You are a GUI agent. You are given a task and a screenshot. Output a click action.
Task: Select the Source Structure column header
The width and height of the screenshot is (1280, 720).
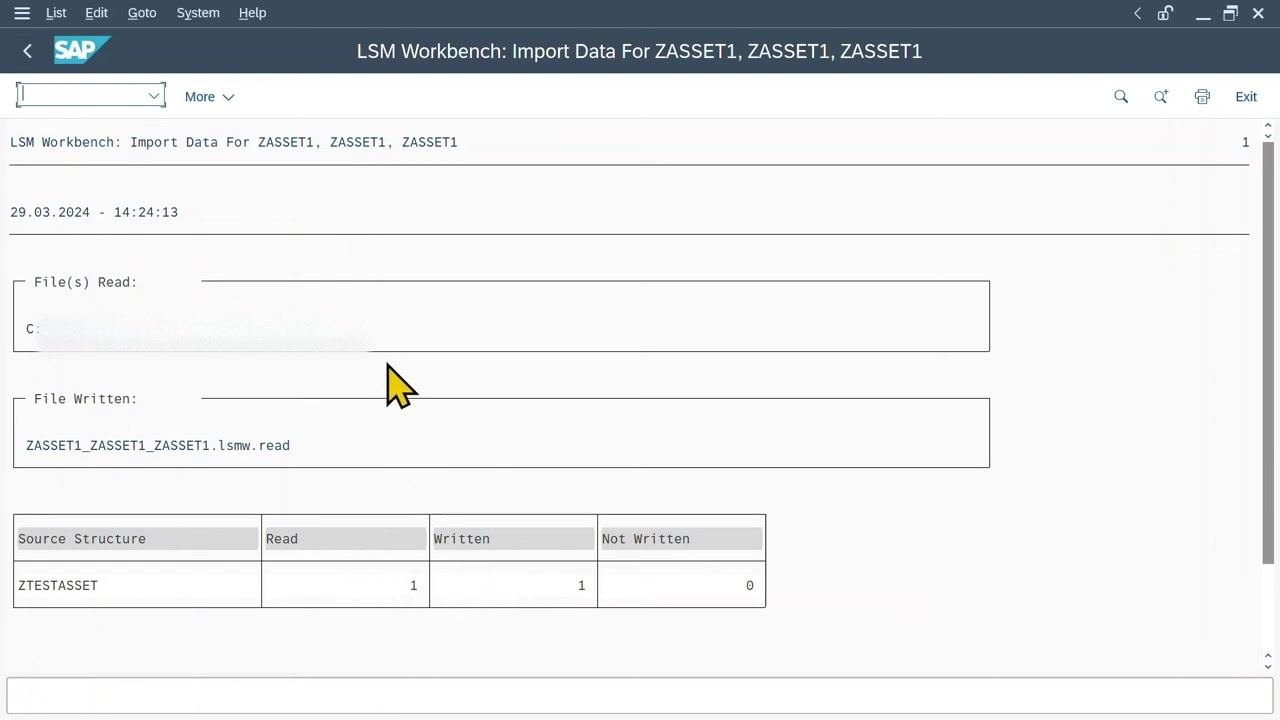click(138, 539)
